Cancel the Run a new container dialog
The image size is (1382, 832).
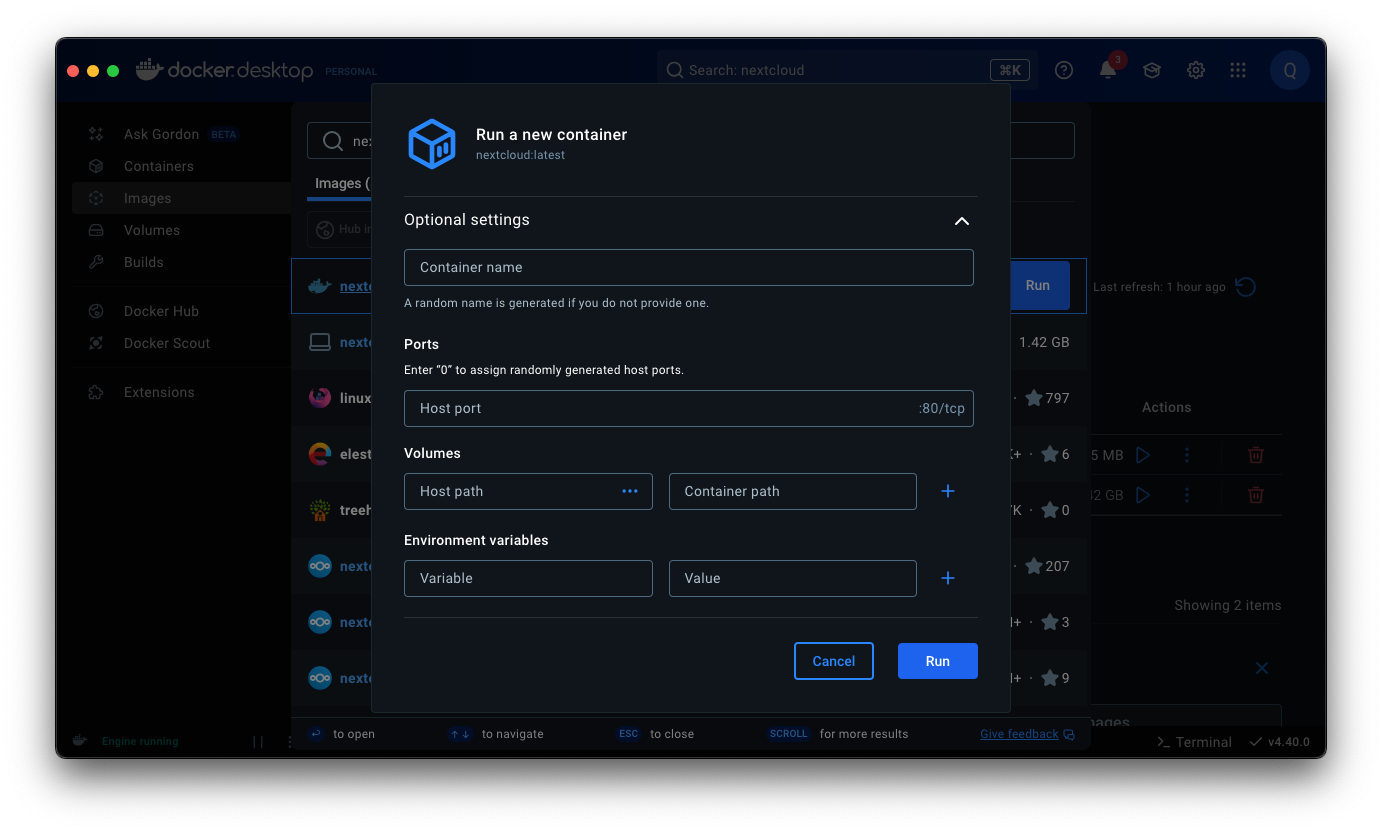pos(834,661)
